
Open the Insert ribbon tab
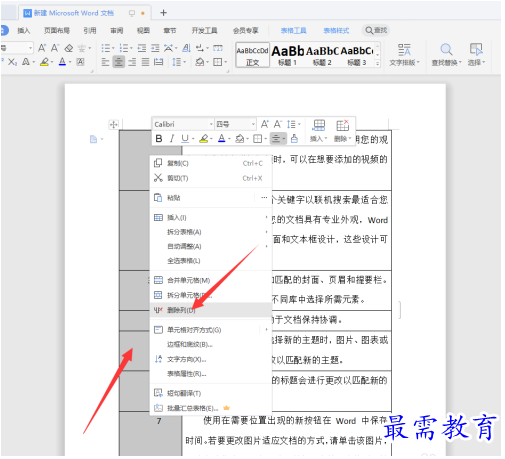pyautogui.click(x=24, y=31)
